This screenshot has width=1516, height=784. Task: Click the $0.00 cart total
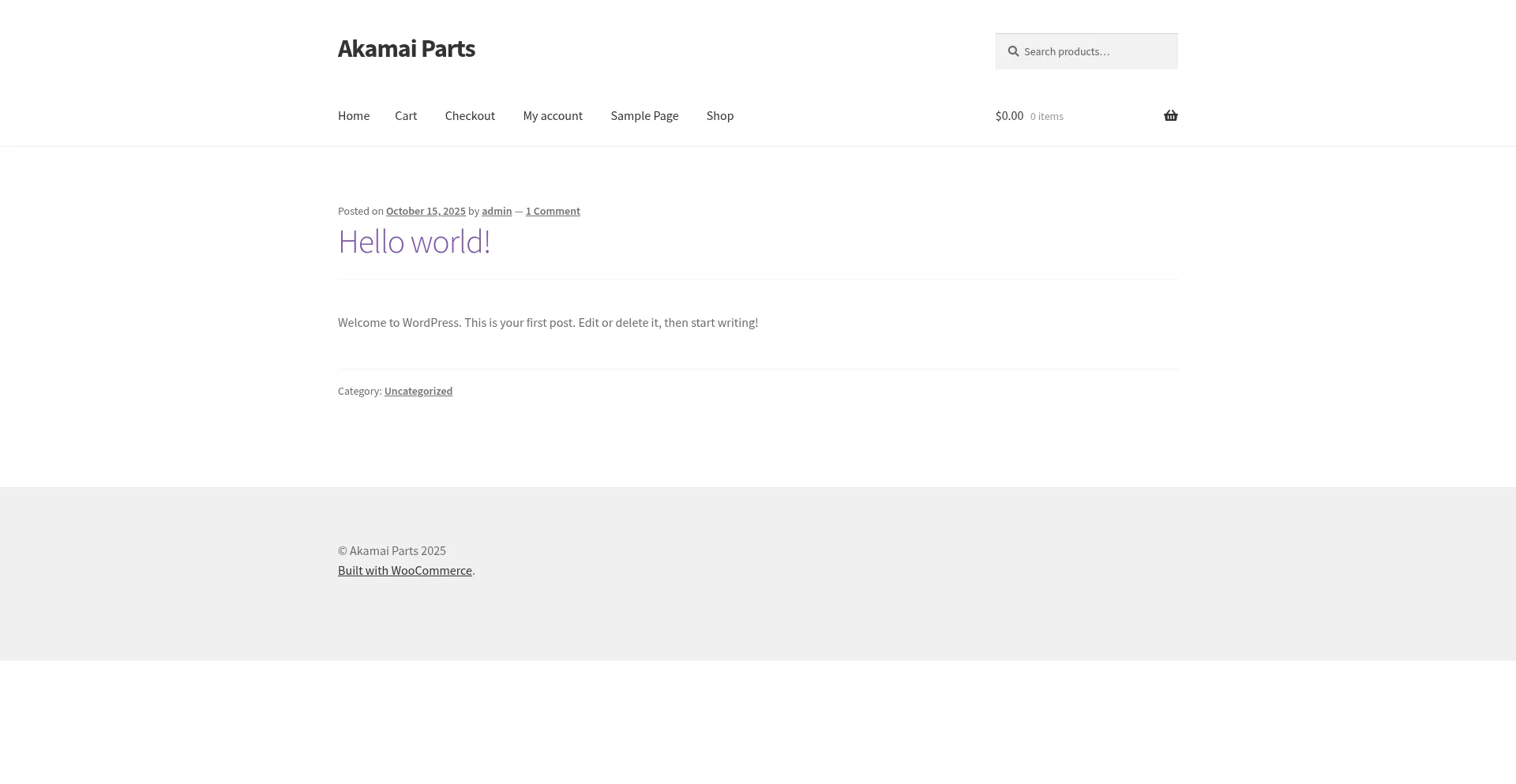1009,116
